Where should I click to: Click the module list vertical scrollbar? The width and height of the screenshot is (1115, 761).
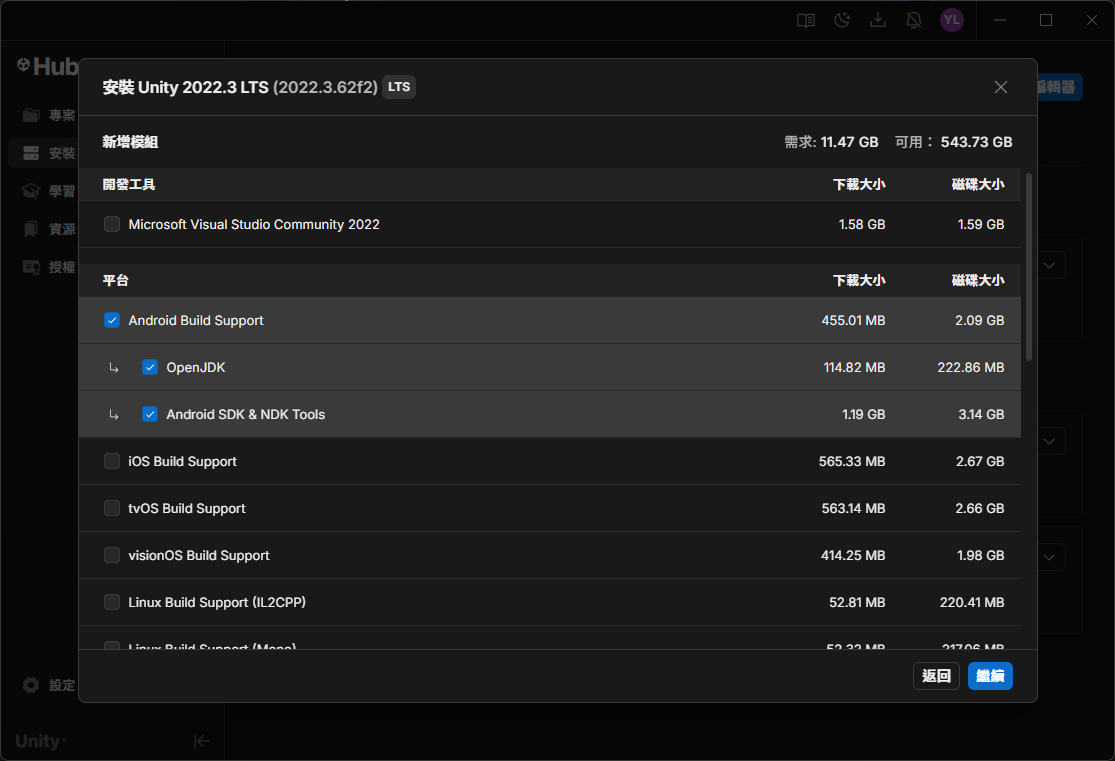(x=1029, y=268)
